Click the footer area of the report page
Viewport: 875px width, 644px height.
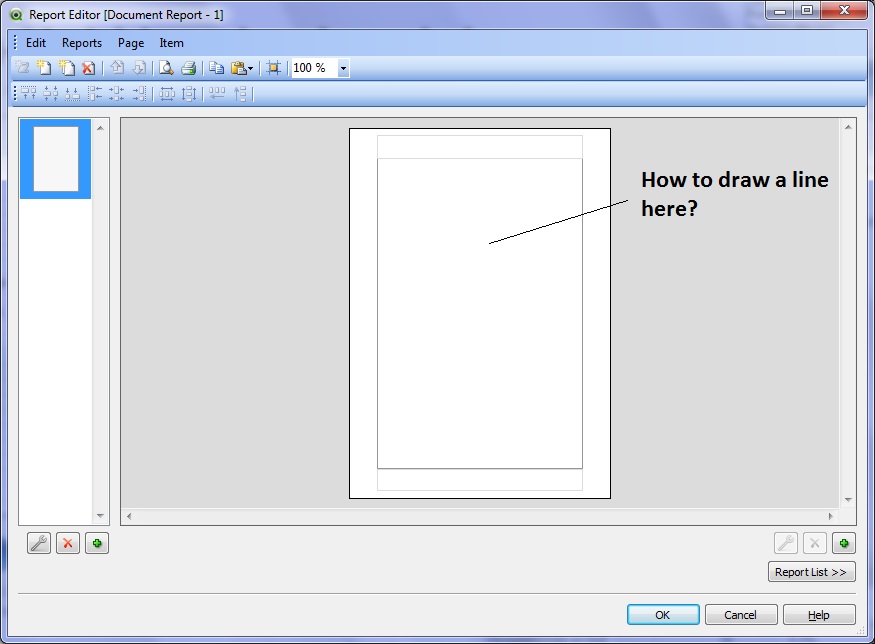[x=480, y=479]
